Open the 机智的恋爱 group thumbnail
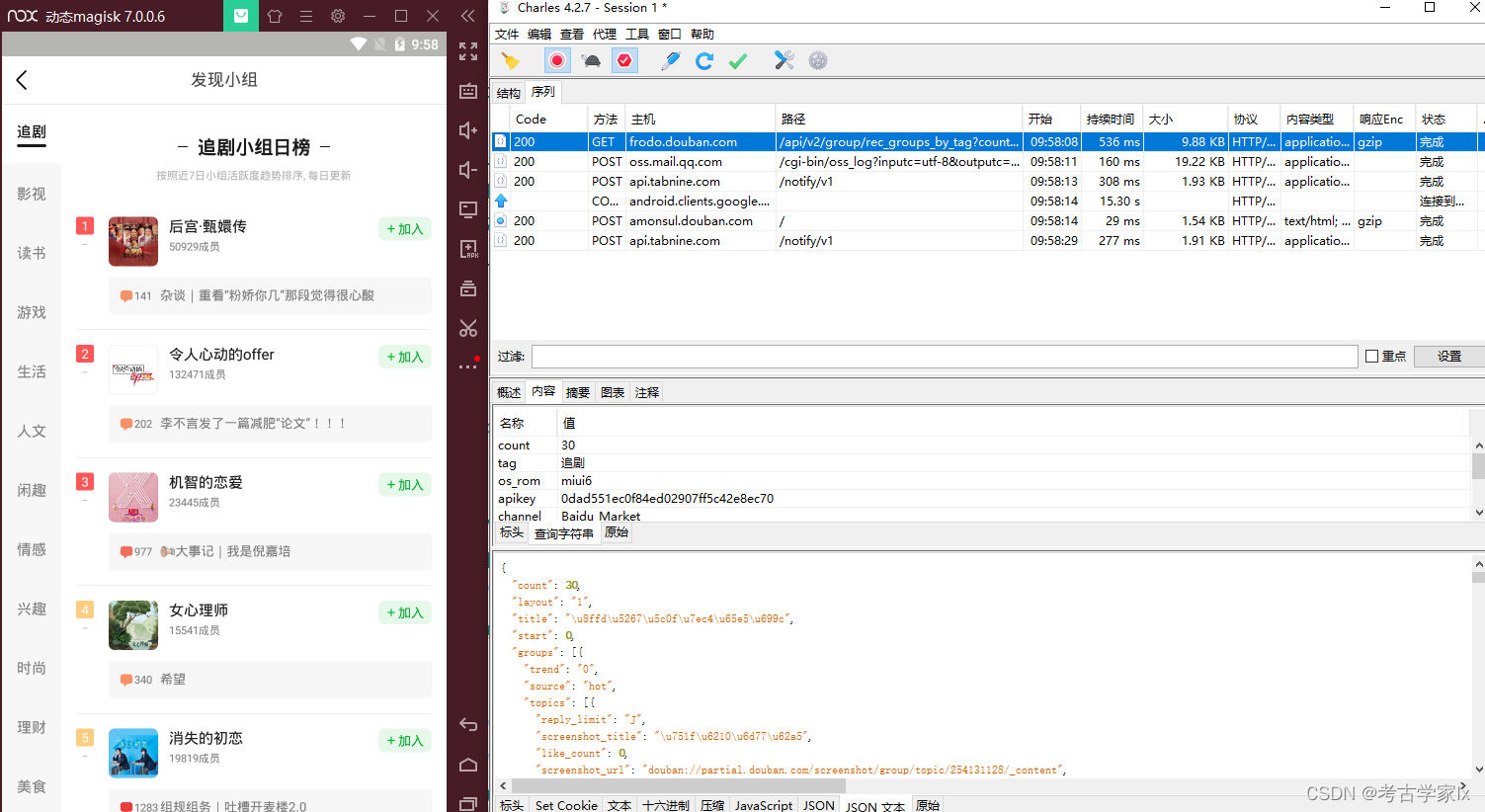 pyautogui.click(x=133, y=497)
